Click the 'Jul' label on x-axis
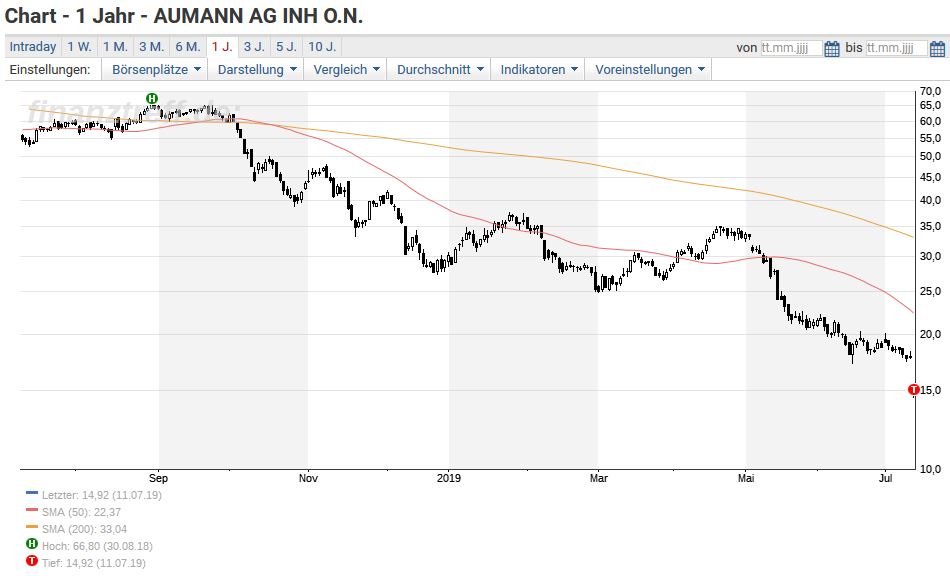 pos(885,478)
